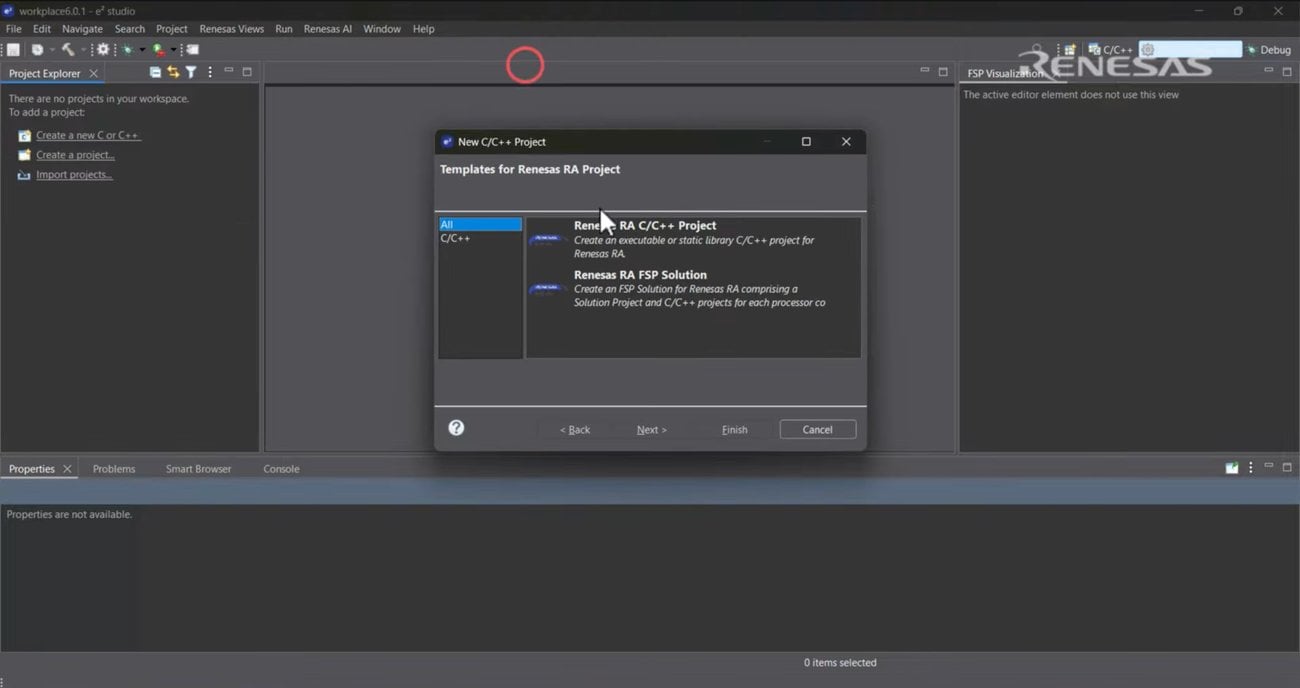
Task: Click icon next to 'Create a project...'
Action: point(24,155)
